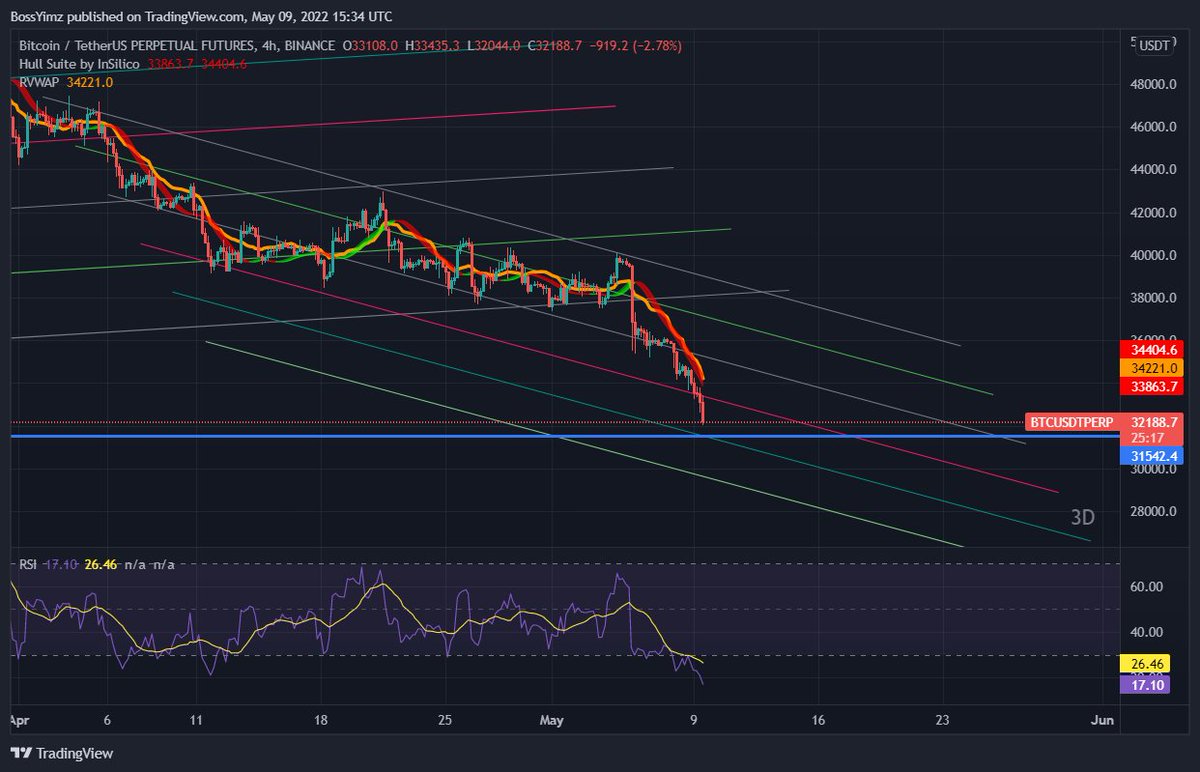Image resolution: width=1200 pixels, height=772 pixels.
Task: Click the 23 date axis label
Action: tap(943, 720)
